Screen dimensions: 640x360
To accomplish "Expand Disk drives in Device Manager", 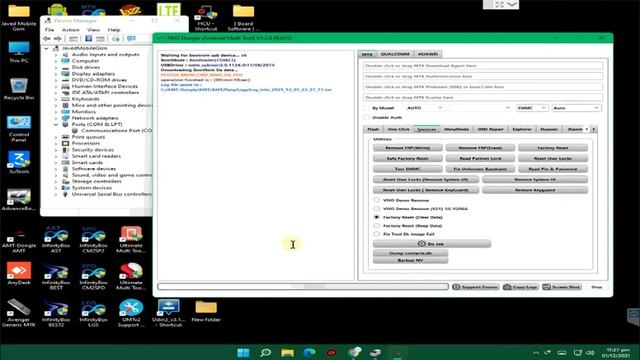I will pos(56,67).
